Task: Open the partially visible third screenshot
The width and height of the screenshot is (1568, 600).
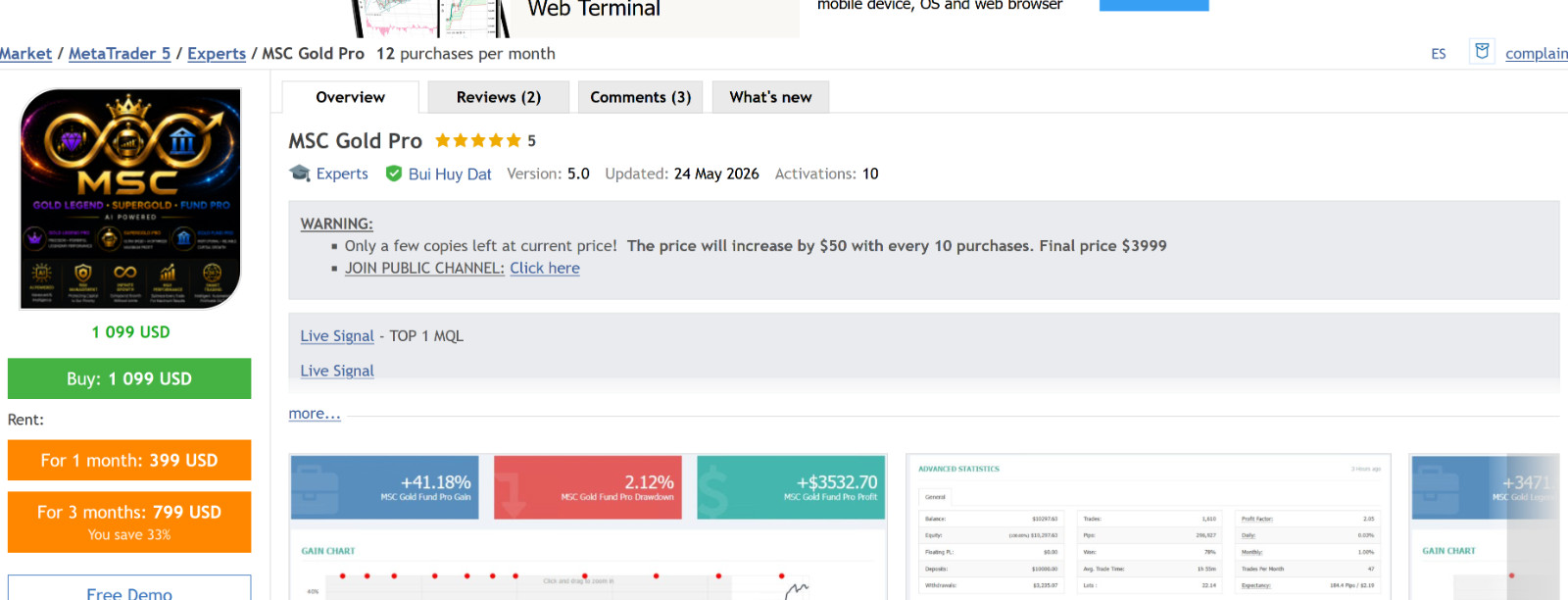Action: click(x=1485, y=527)
